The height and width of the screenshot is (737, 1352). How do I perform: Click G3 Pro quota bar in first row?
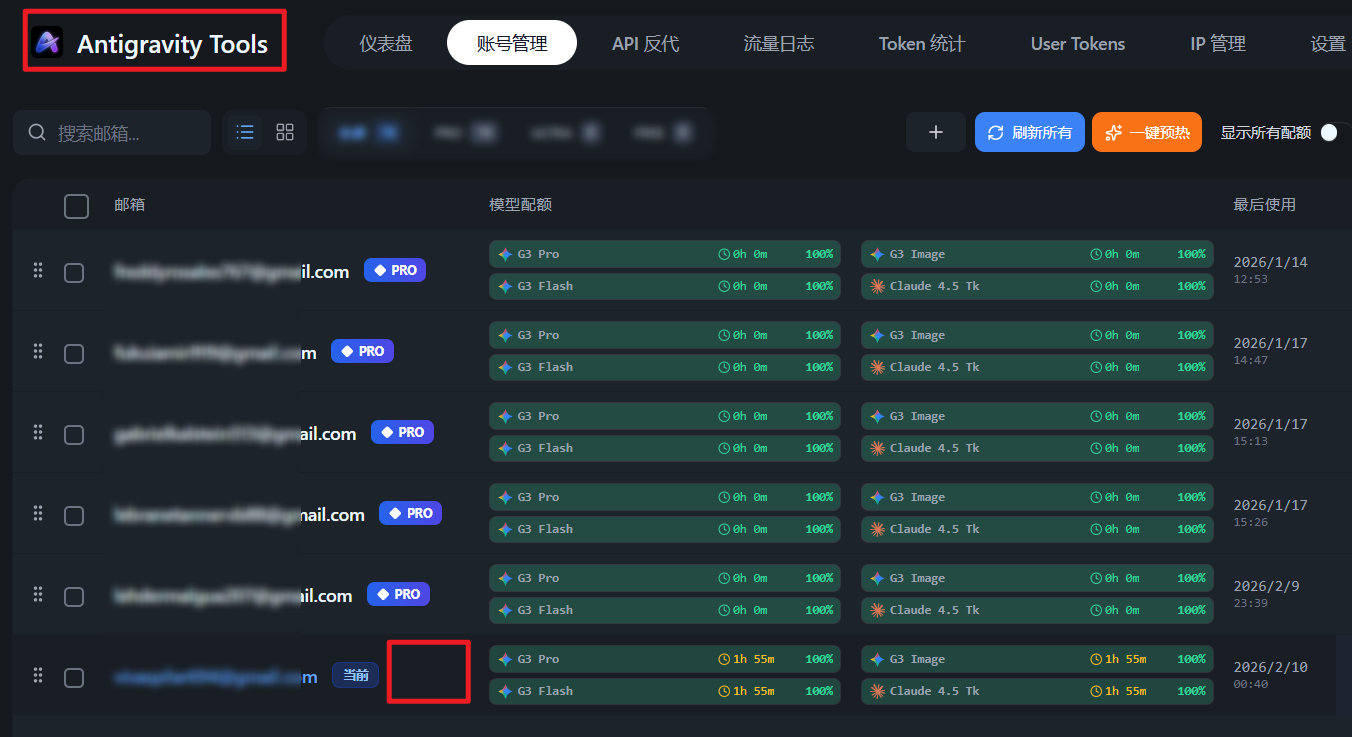click(664, 254)
